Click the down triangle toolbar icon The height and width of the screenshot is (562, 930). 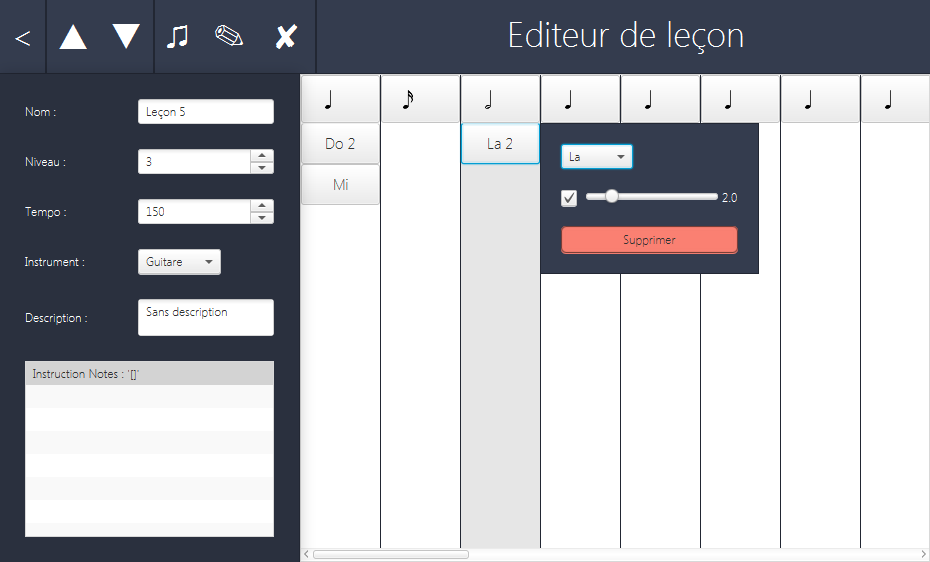coord(126,37)
